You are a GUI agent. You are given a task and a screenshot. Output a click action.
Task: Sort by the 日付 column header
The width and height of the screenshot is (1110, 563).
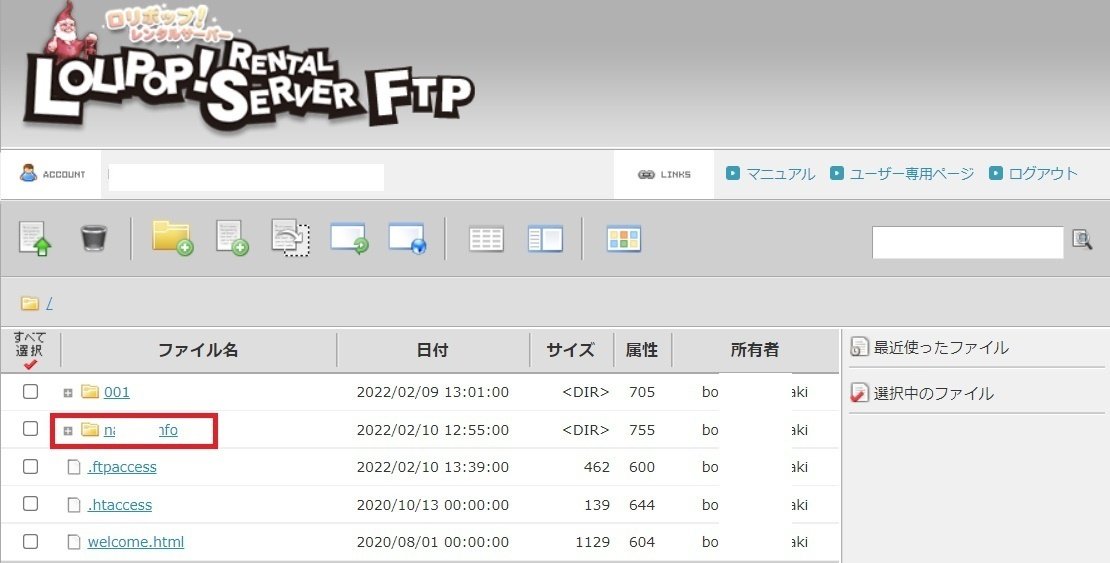click(433, 350)
